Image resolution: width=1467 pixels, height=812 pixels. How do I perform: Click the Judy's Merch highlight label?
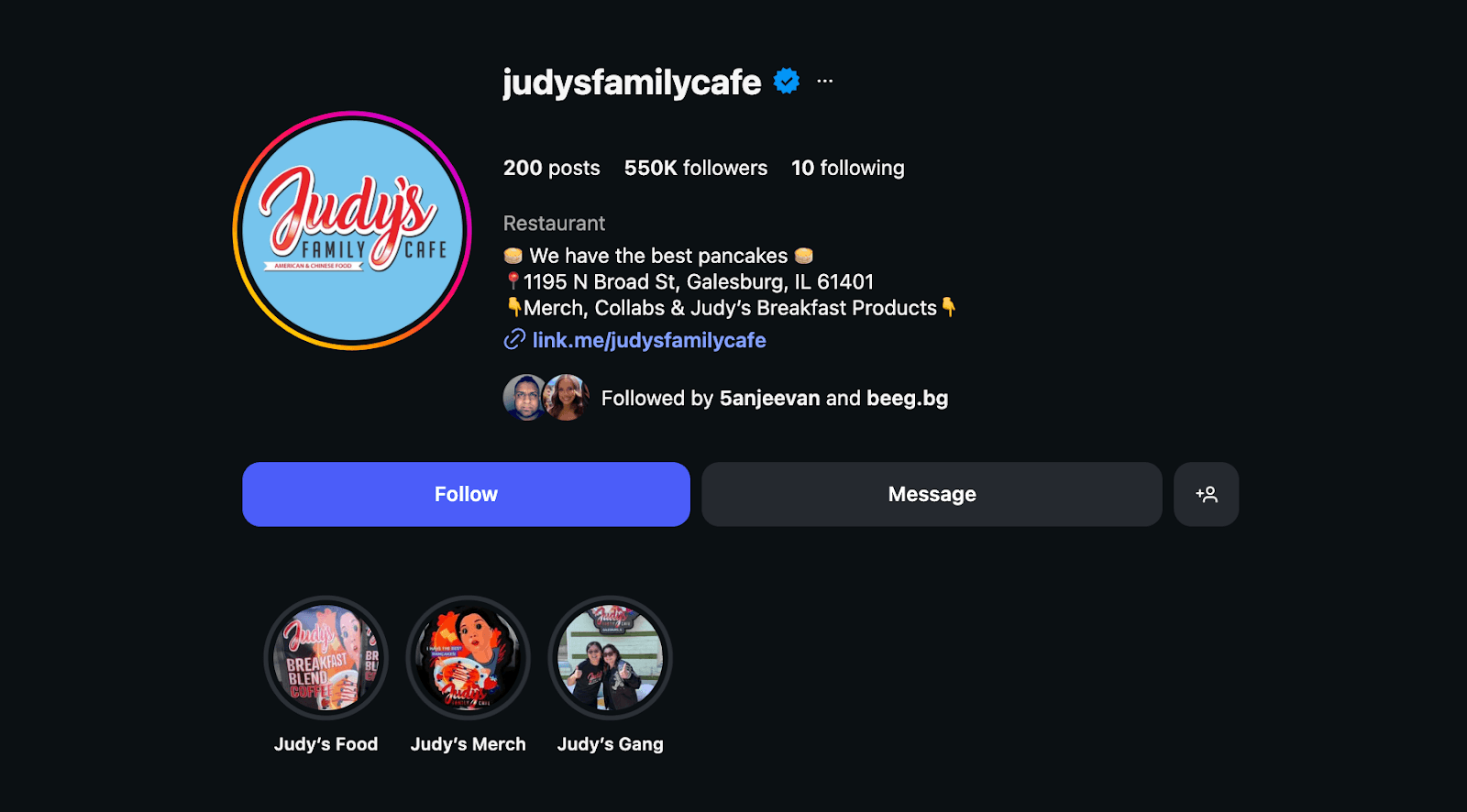468,744
